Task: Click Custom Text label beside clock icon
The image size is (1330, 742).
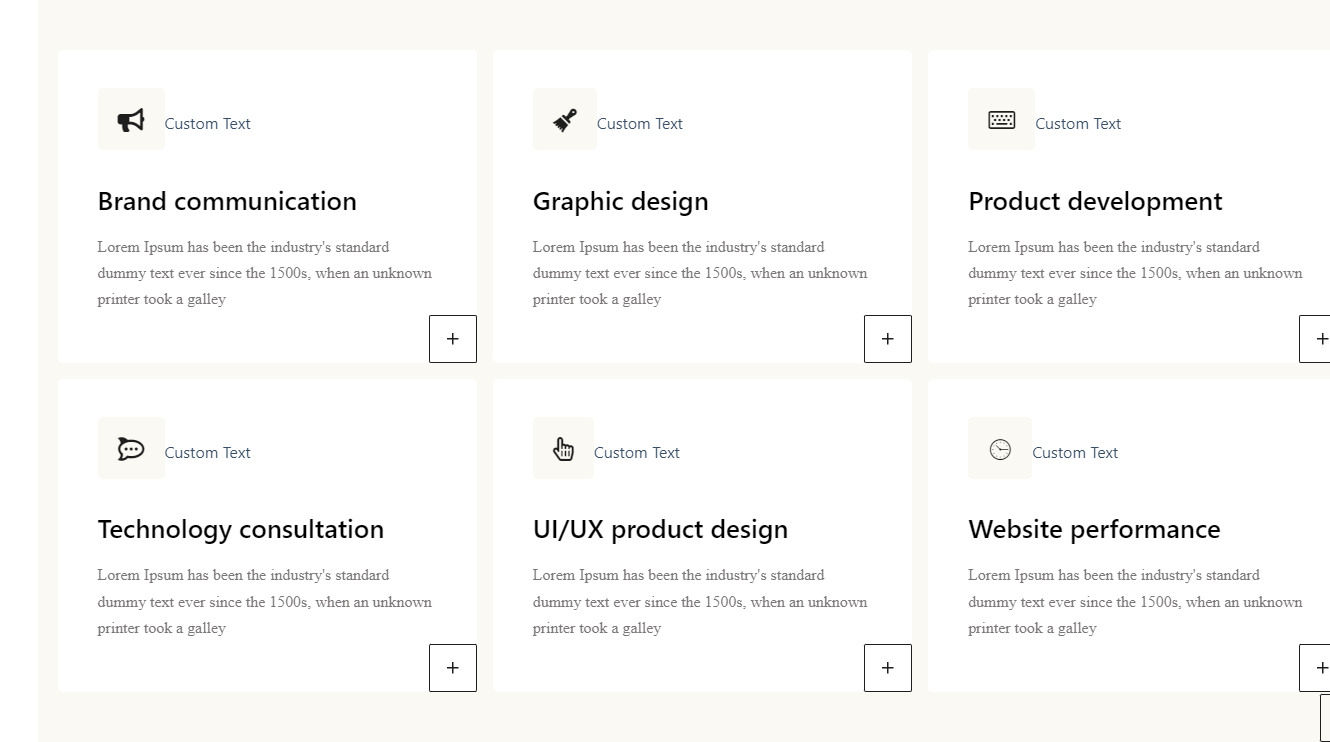Action: (1075, 453)
